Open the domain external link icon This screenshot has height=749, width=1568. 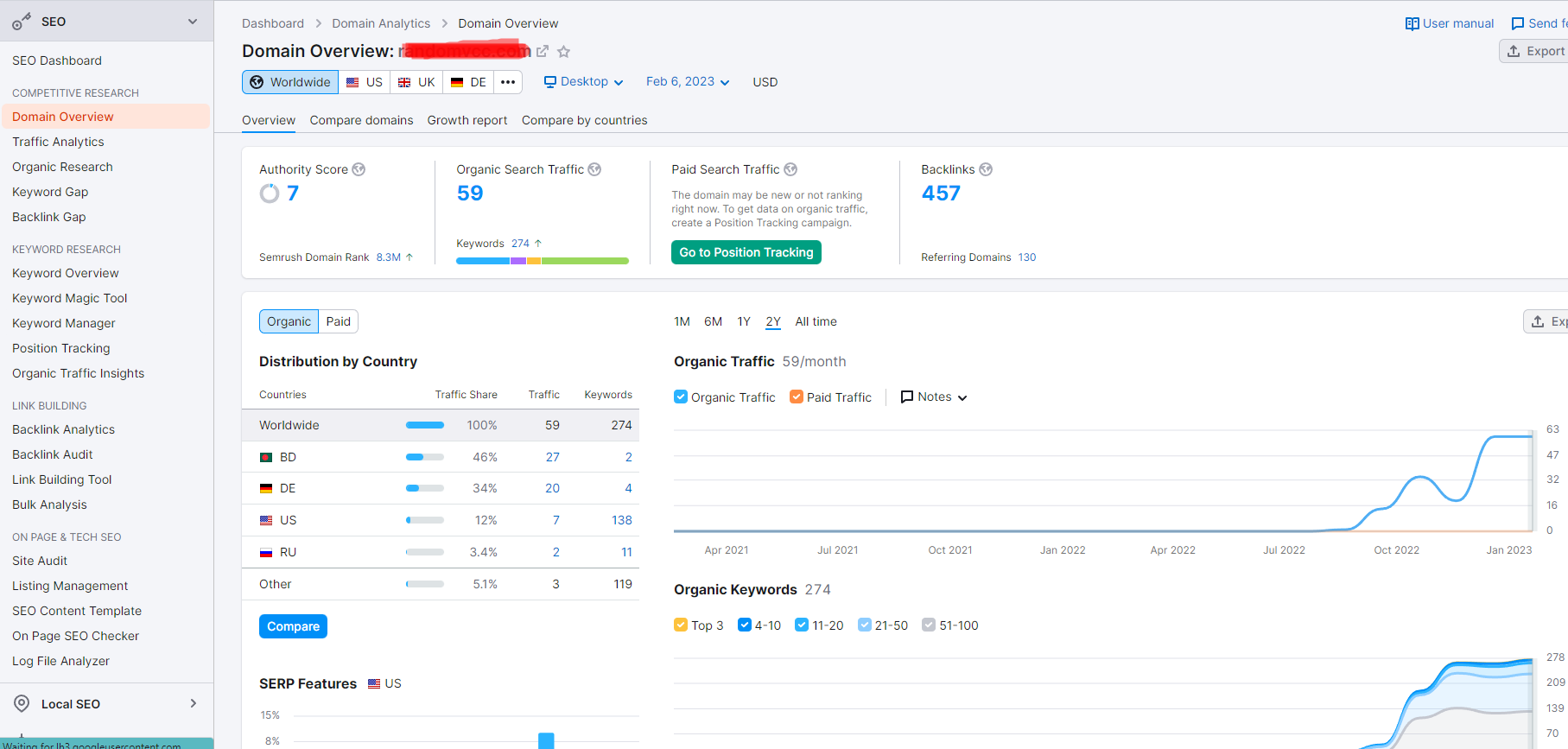tap(542, 52)
